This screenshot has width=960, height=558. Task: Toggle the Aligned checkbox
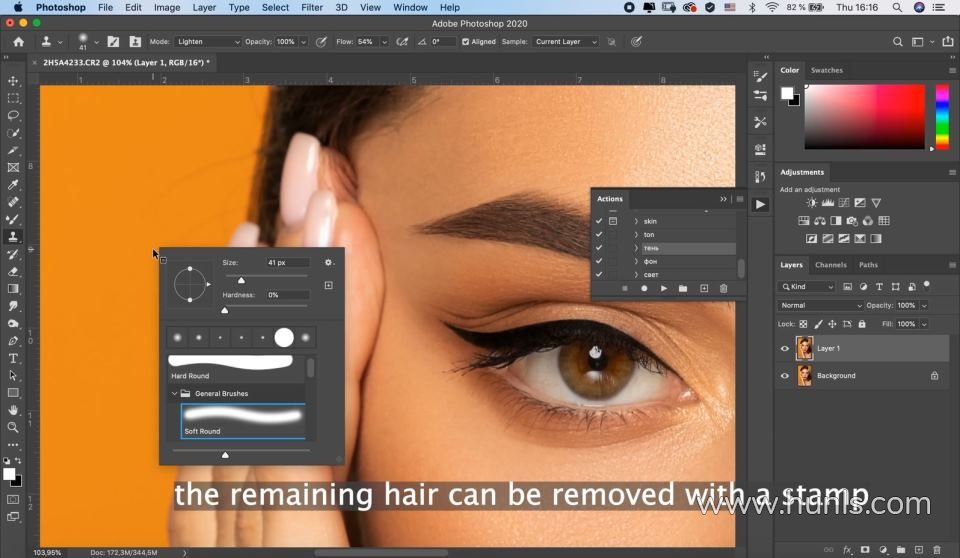pos(466,42)
